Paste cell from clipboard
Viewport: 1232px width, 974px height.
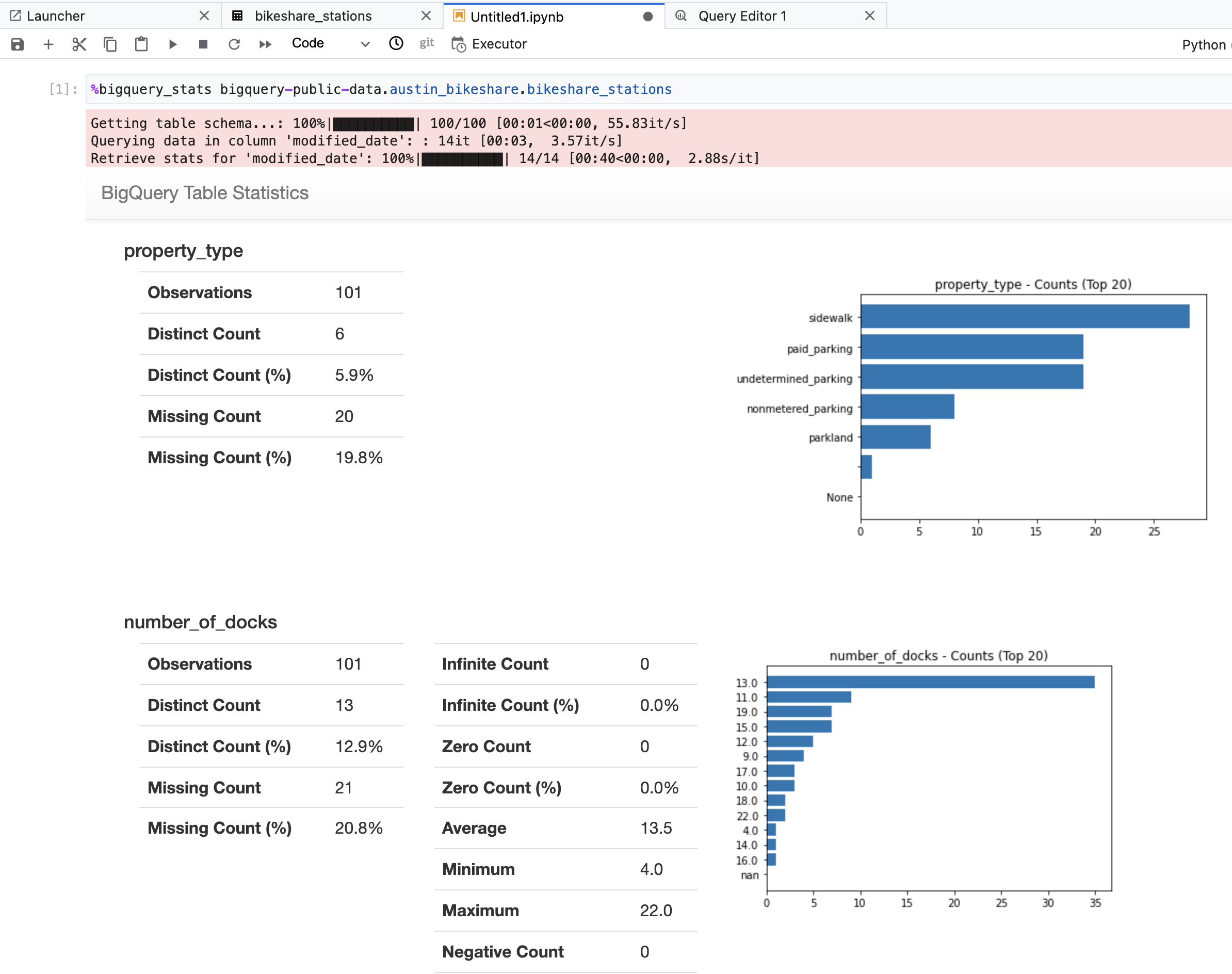click(141, 44)
